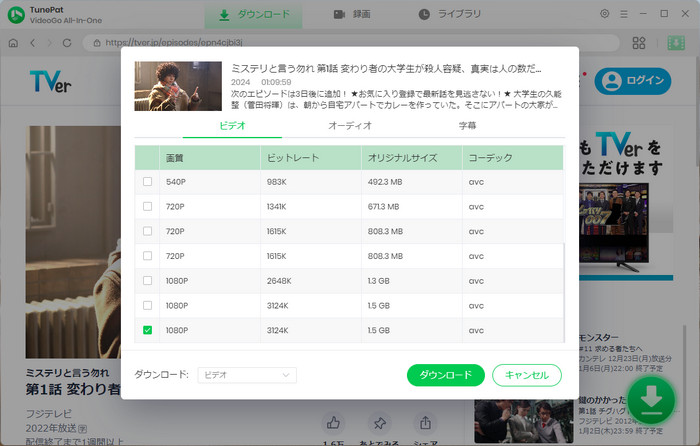
Task: Open the 録画 tab at the top
Action: coord(352,15)
